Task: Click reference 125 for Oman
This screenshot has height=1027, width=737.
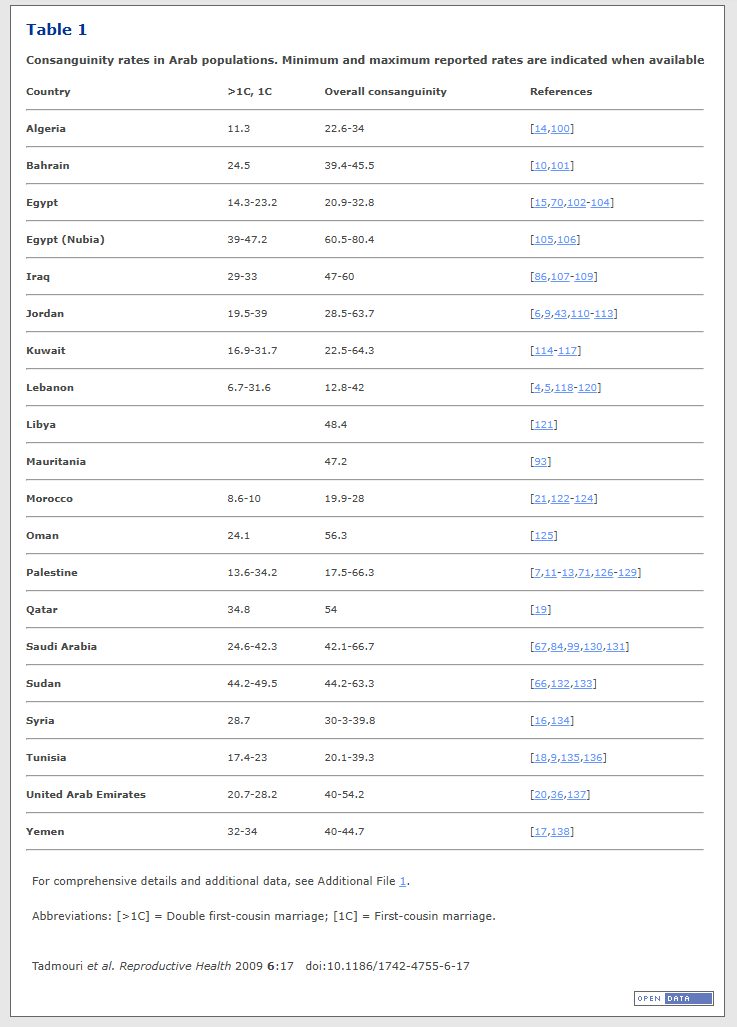Action: click(543, 536)
